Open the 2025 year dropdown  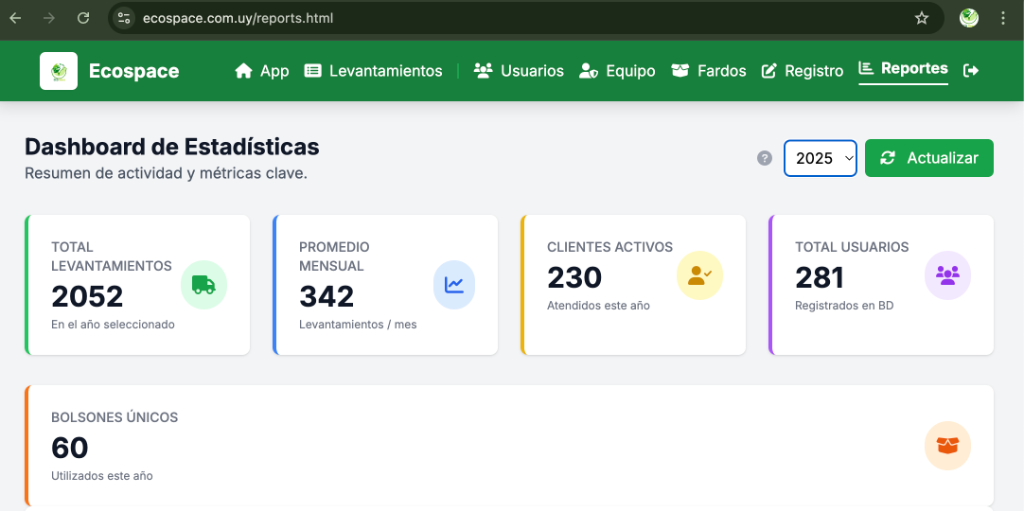(x=820, y=158)
